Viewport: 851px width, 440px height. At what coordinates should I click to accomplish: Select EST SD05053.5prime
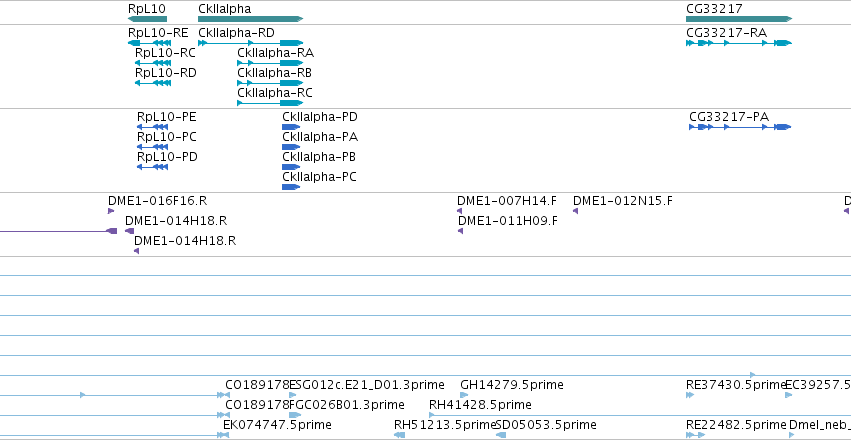(501, 435)
